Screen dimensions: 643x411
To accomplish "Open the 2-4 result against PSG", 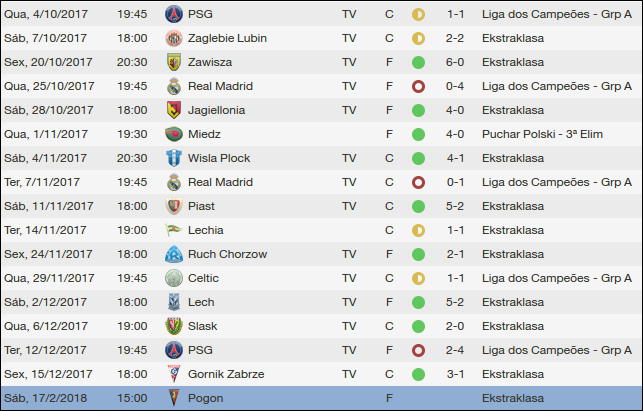I will pyautogui.click(x=455, y=350).
